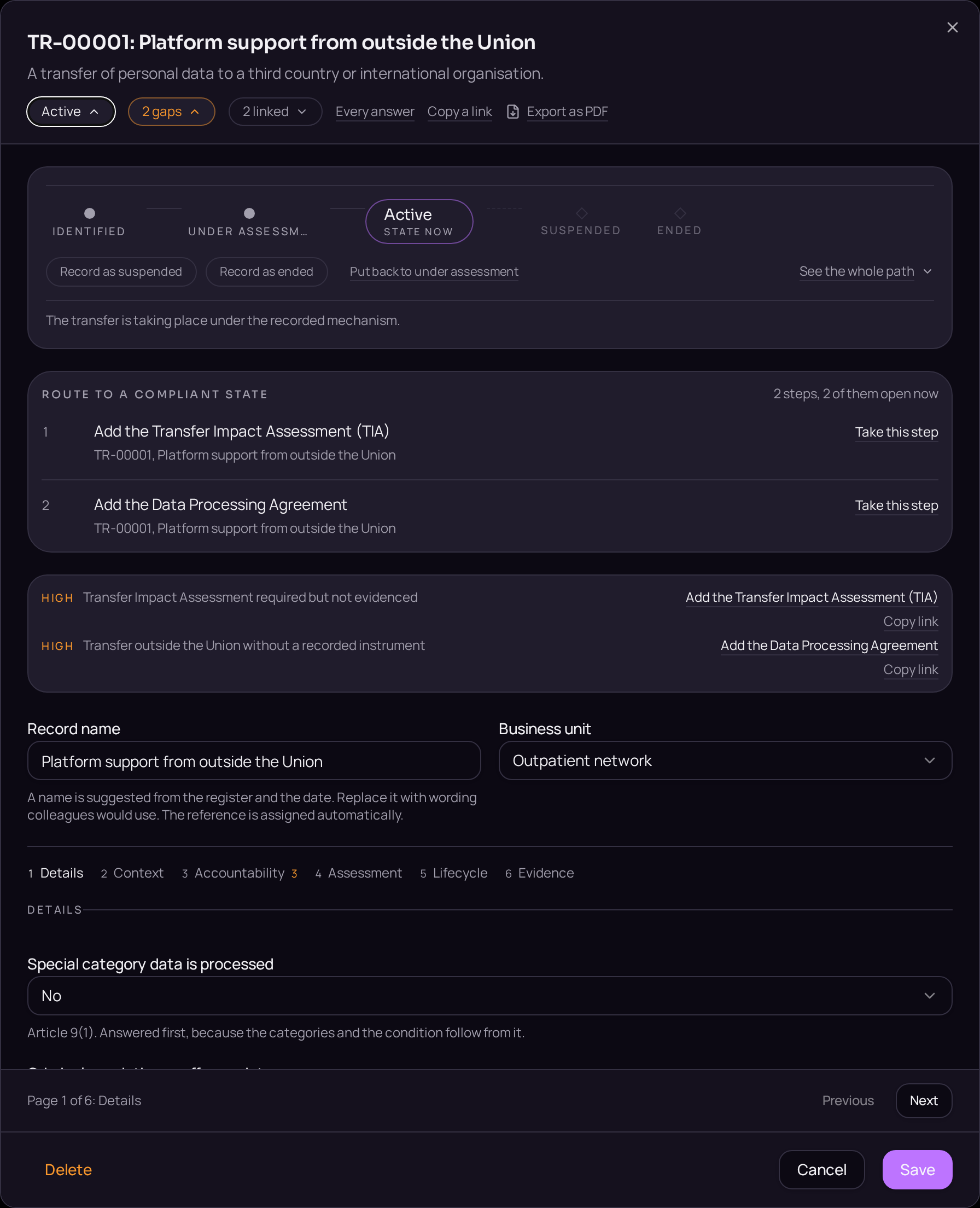Viewport: 980px width, 1208px height.
Task: Click Record as suspended button
Action: 121,272
